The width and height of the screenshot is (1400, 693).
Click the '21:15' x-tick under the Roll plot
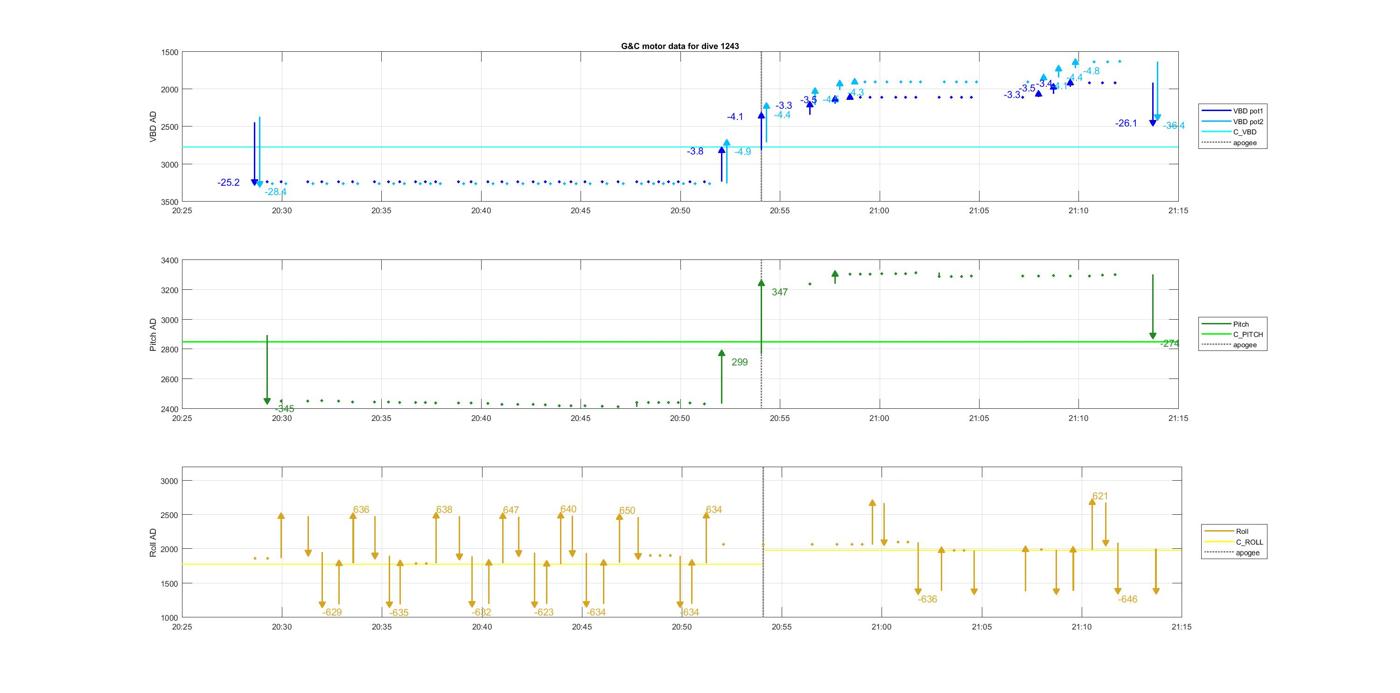click(x=1181, y=627)
